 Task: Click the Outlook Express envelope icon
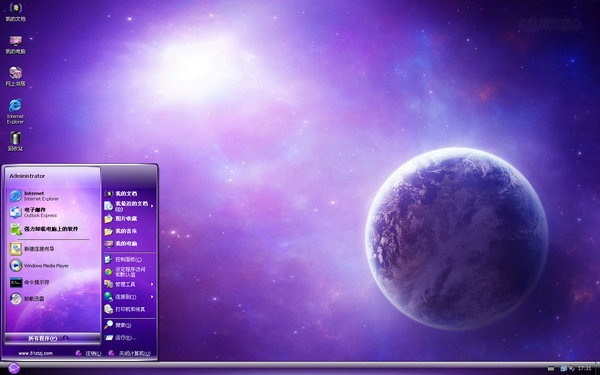pos(16,212)
